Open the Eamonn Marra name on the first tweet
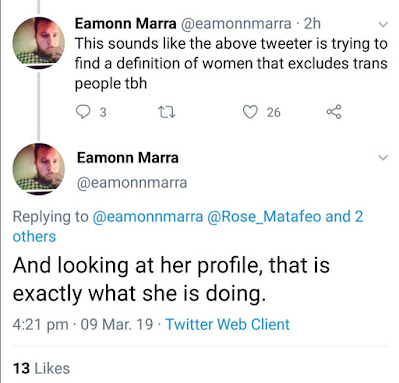Viewport: 399px width, 383px height. tap(125, 24)
